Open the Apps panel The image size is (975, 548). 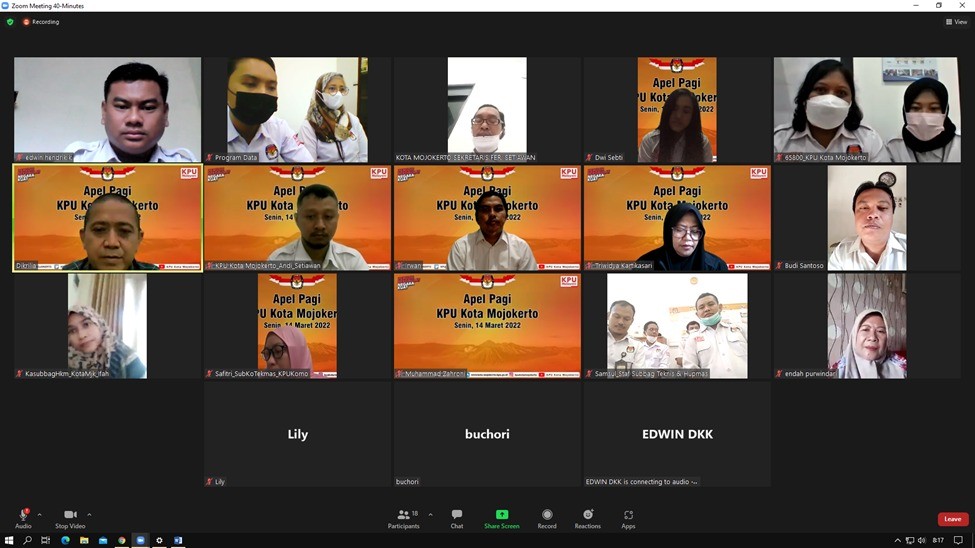(628, 515)
